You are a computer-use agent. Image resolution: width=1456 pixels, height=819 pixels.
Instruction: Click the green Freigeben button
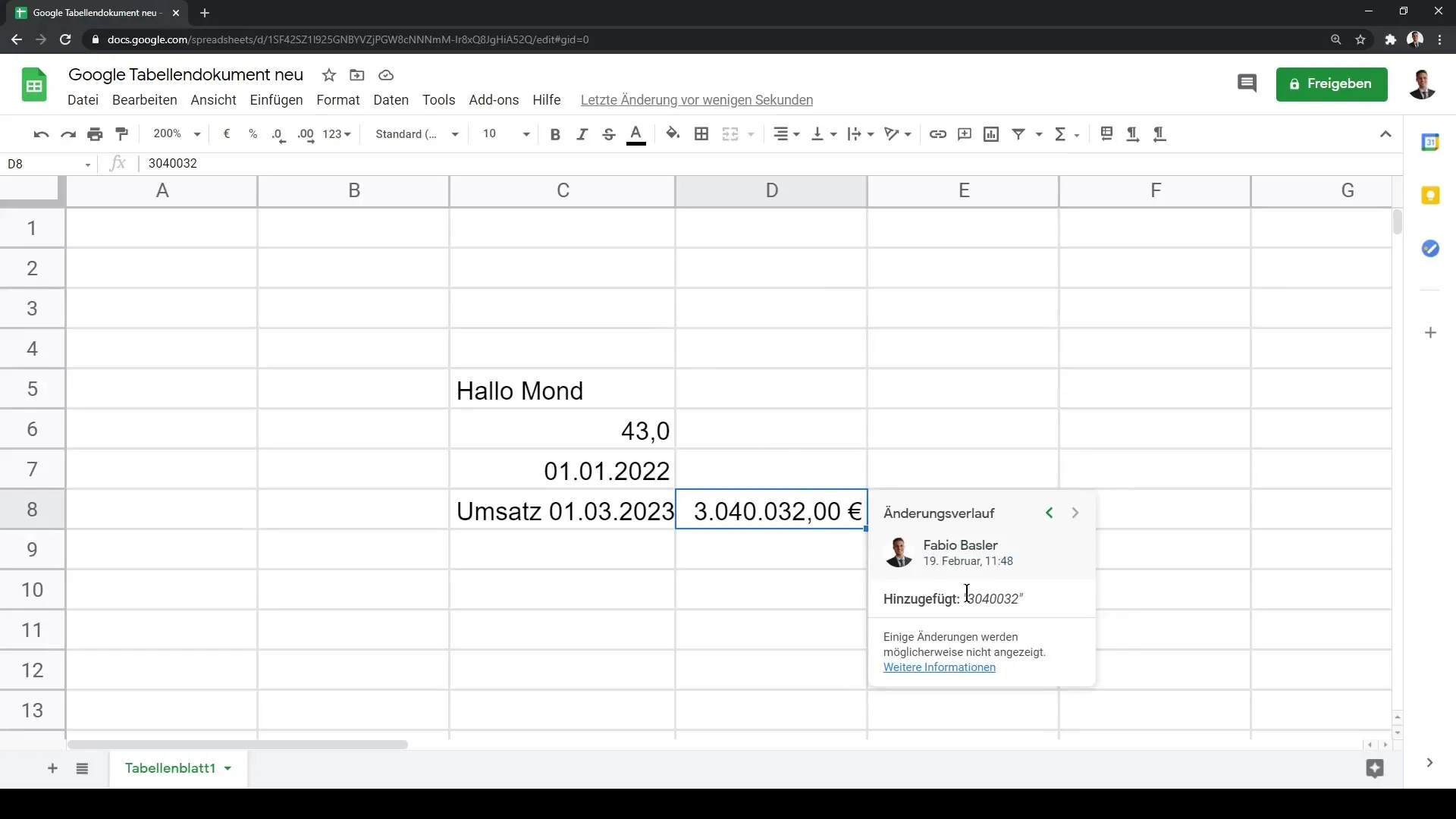[1332, 84]
